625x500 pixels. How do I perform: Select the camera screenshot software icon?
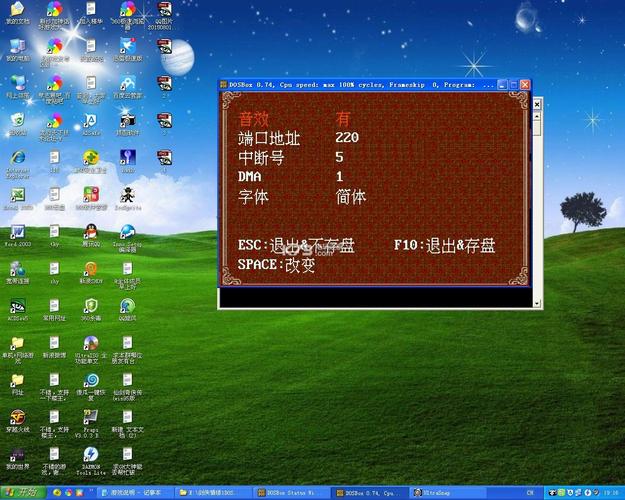(x=128, y=124)
